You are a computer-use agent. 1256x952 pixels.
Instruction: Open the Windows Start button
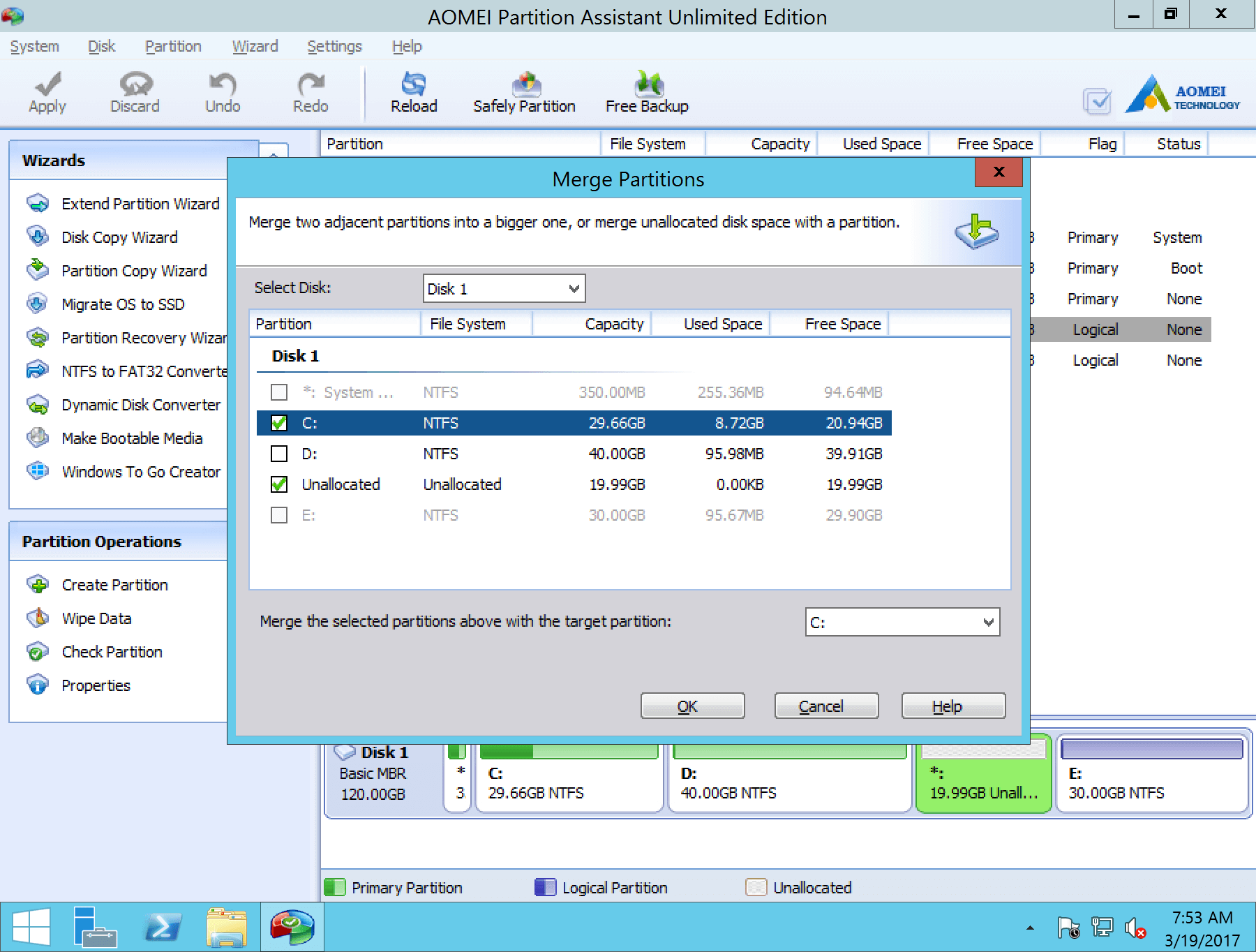(x=31, y=928)
